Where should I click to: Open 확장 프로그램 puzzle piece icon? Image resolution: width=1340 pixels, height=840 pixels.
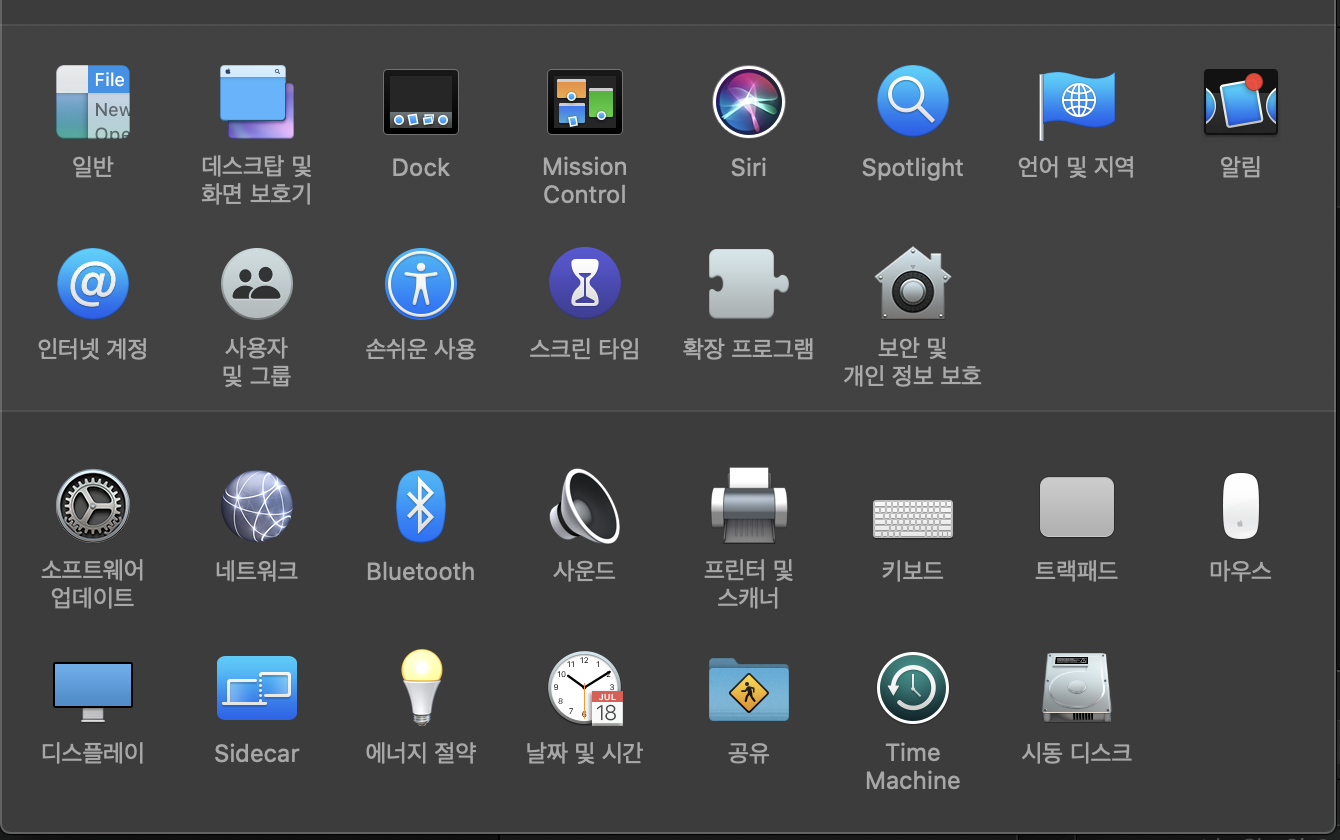click(749, 284)
